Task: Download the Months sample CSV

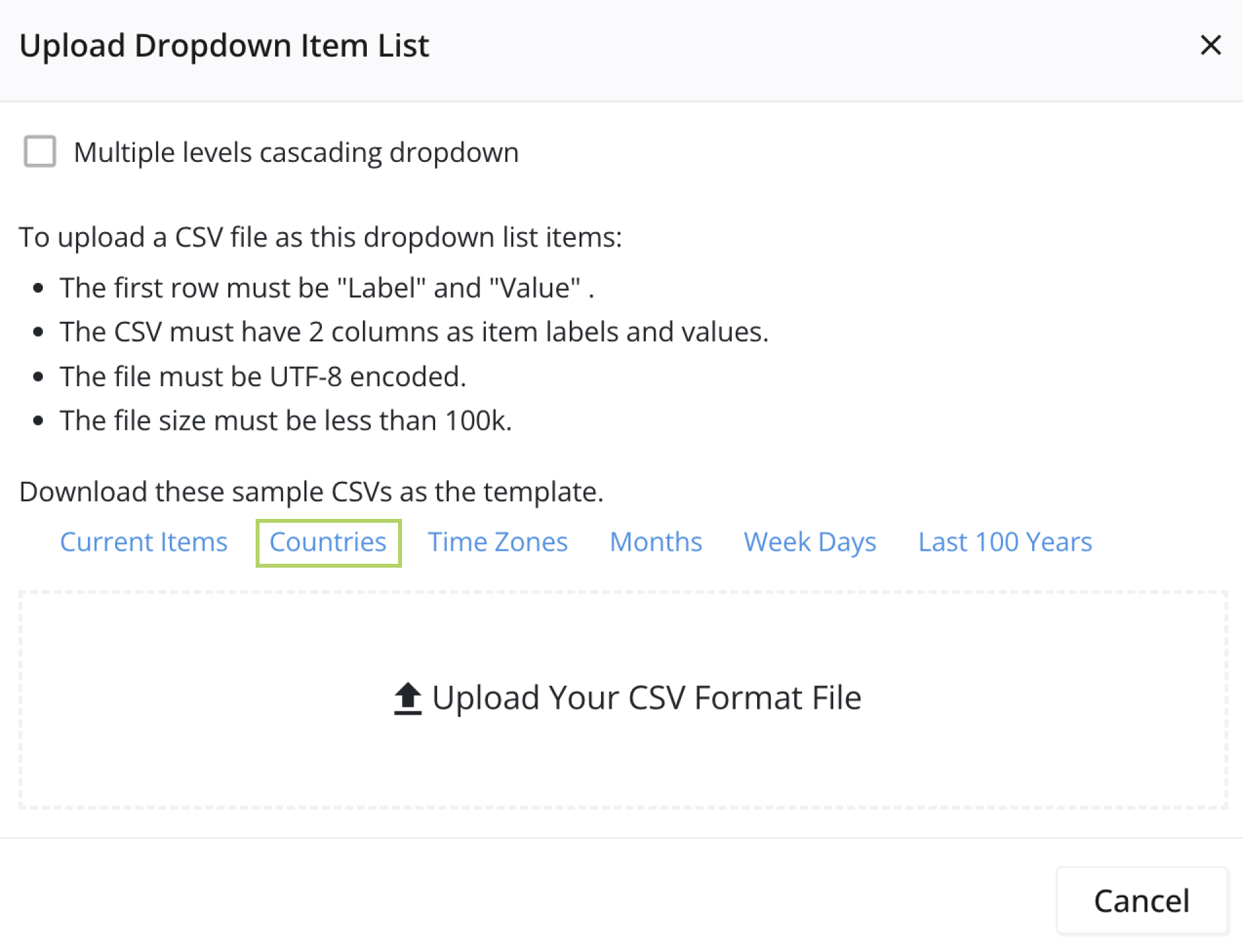Action: tap(656, 542)
